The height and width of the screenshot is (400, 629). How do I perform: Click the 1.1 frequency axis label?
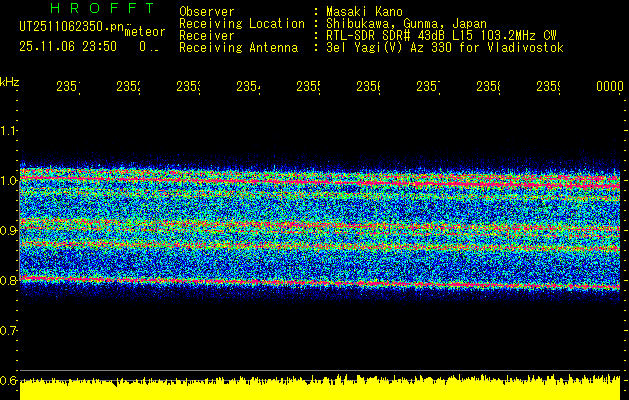[x=8, y=130]
